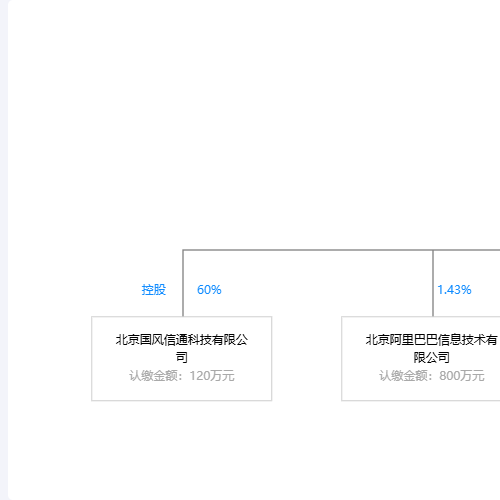Click the 限公司 second line in Alibaba box
Viewport: 500px width, 500px height.
432,358
